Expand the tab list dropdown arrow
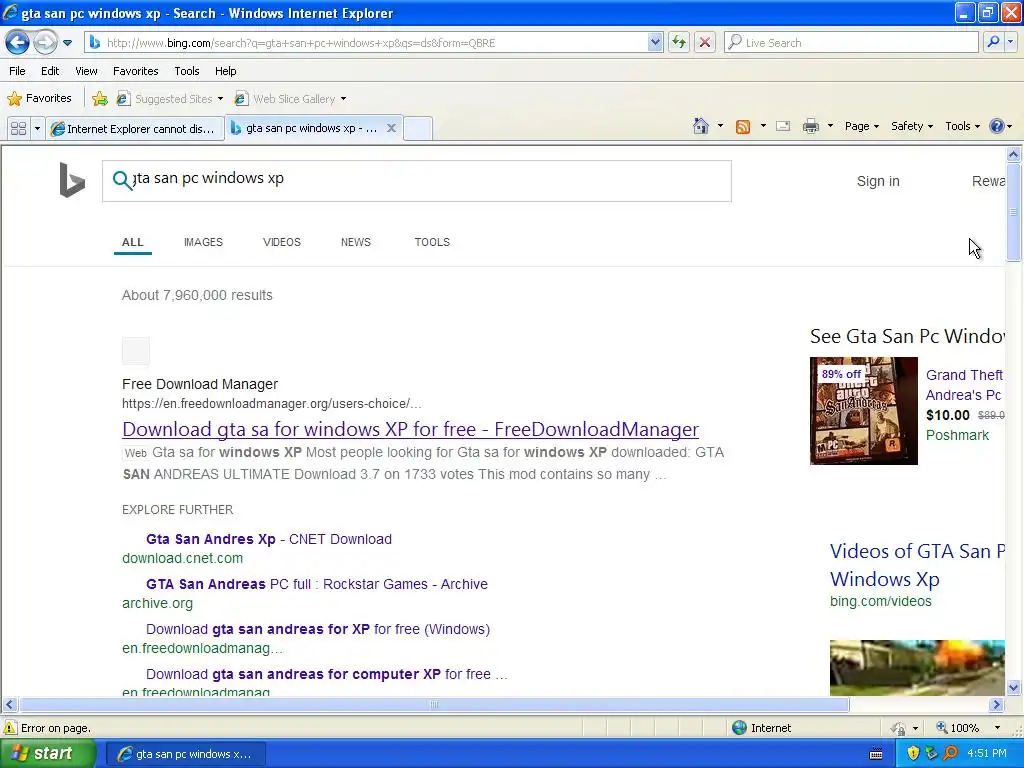This screenshot has width=1024, height=768. (x=37, y=129)
